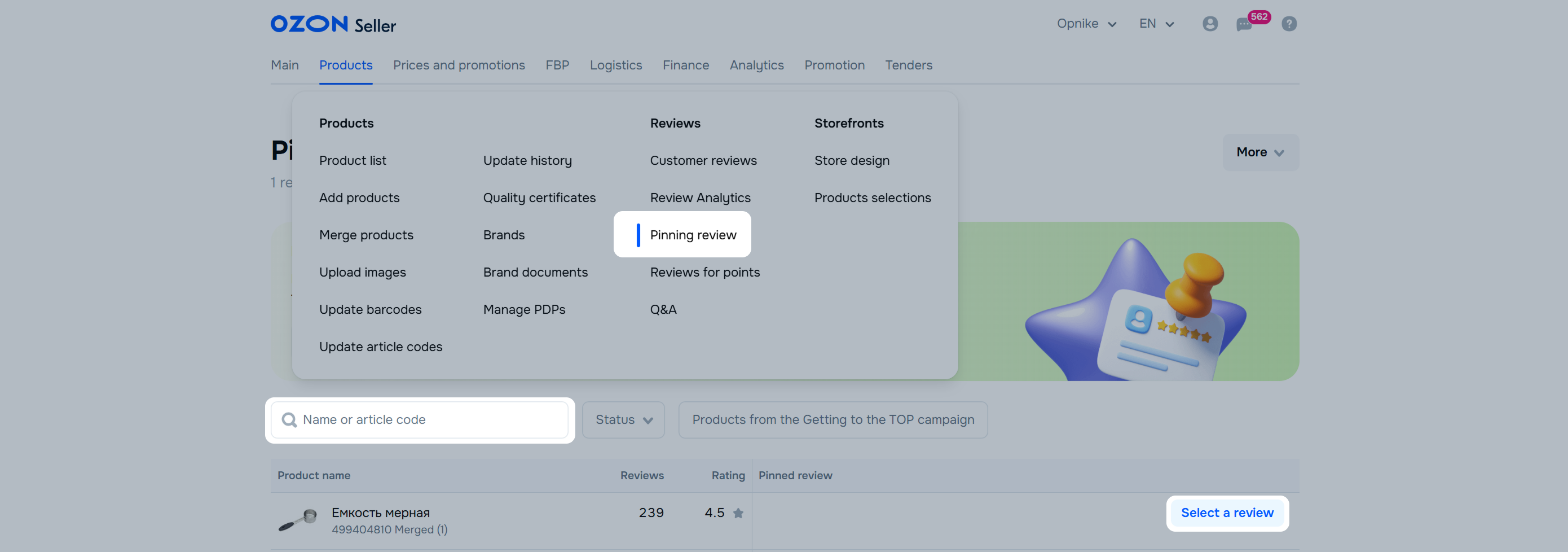Expand the Opnike account dropdown
Viewport: 1568px width, 552px height.
click(1086, 24)
